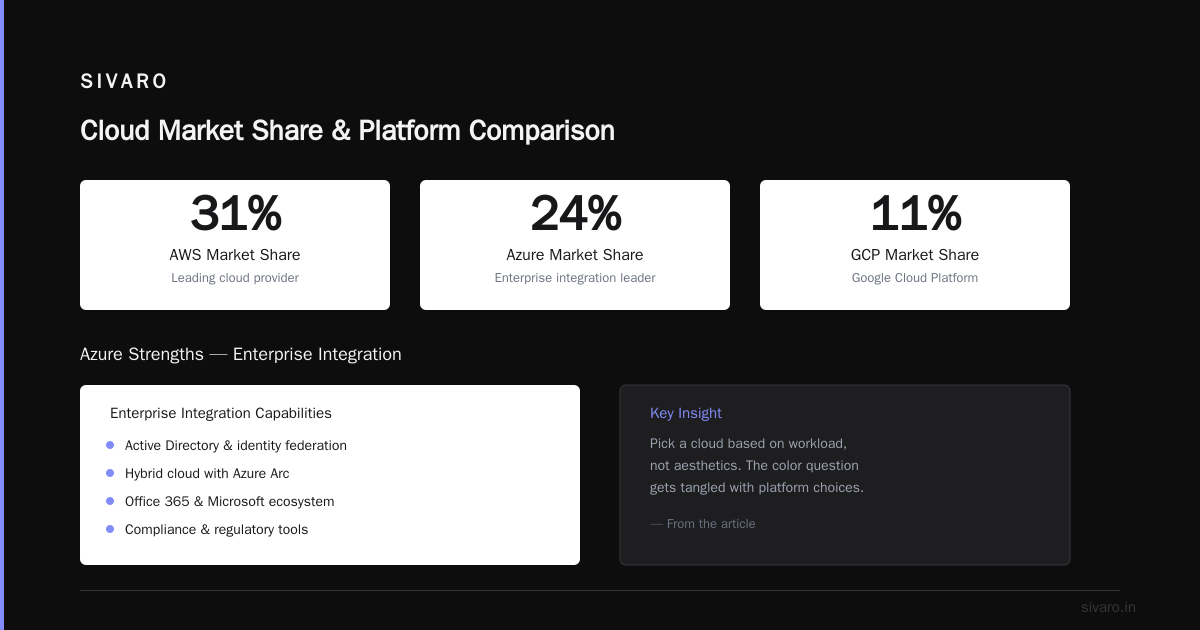Click the From the article attribution
Image resolution: width=1200 pixels, height=630 pixels.
(x=703, y=524)
